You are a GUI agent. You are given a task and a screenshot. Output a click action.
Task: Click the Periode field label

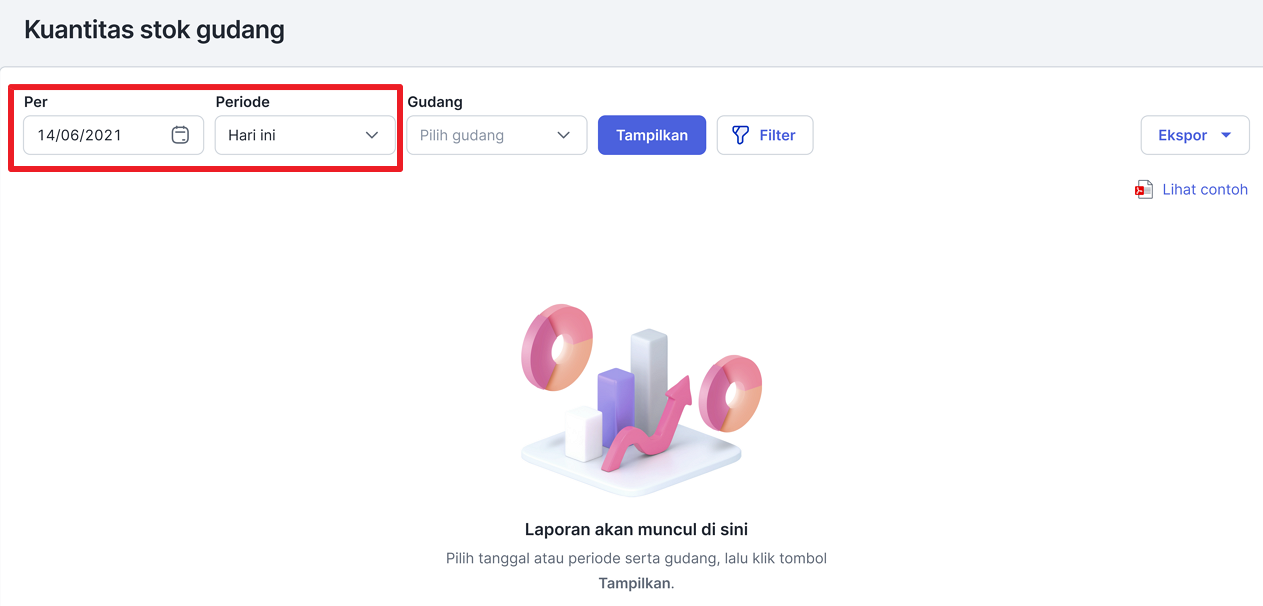[243, 102]
